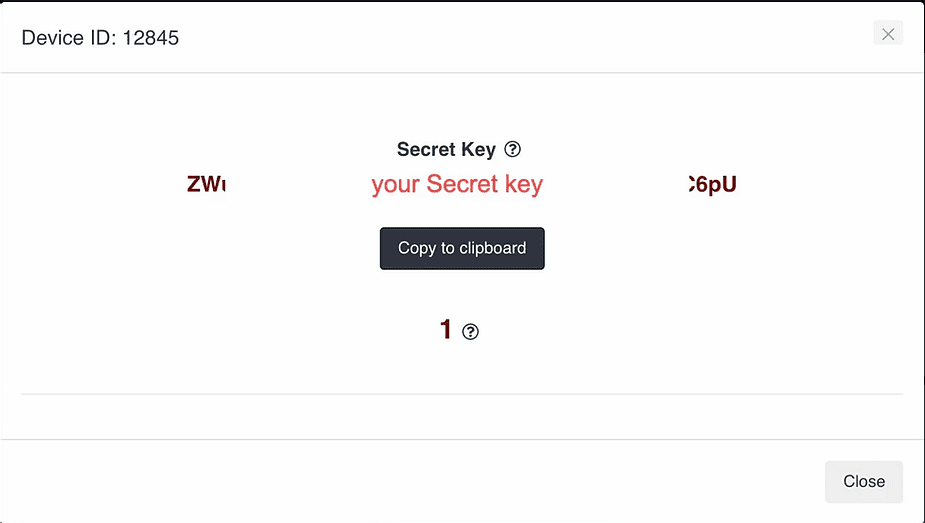Click the masked secret key placeholder text
The image size is (925, 523).
pyautogui.click(x=457, y=184)
